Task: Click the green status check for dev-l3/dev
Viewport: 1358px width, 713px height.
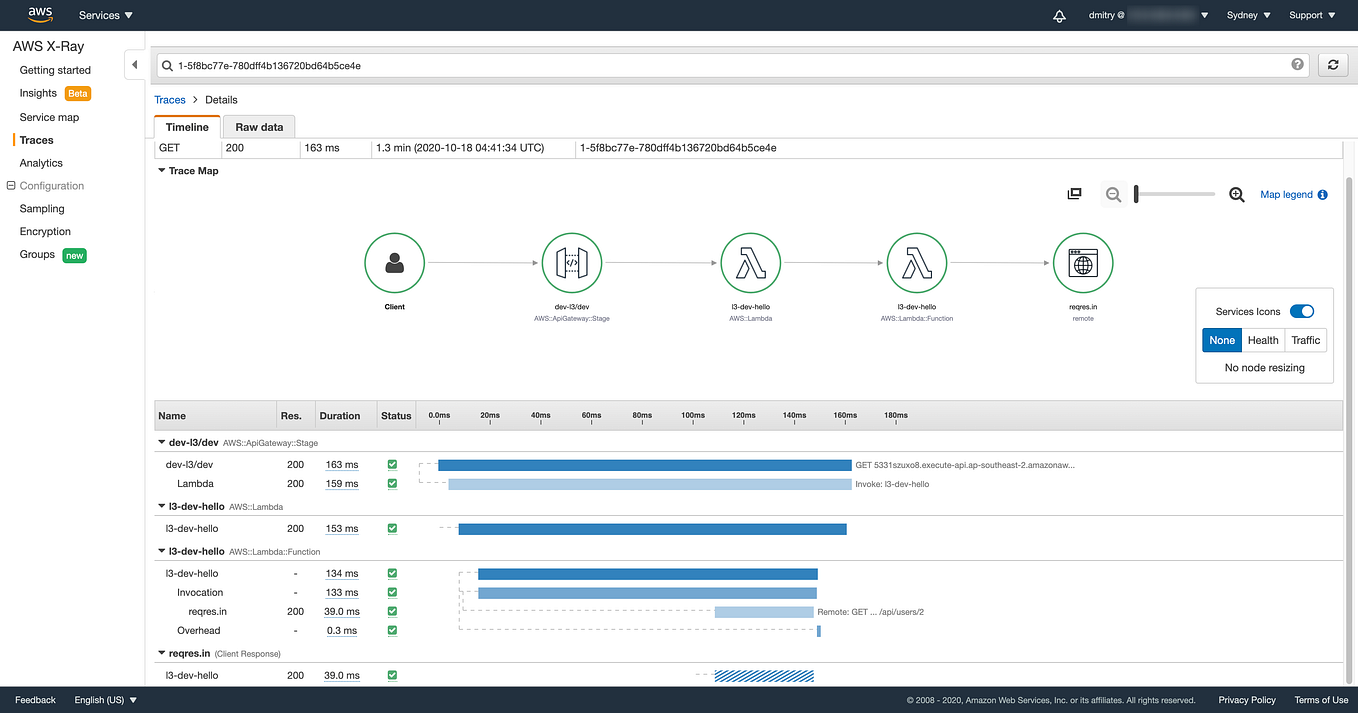Action: click(391, 464)
